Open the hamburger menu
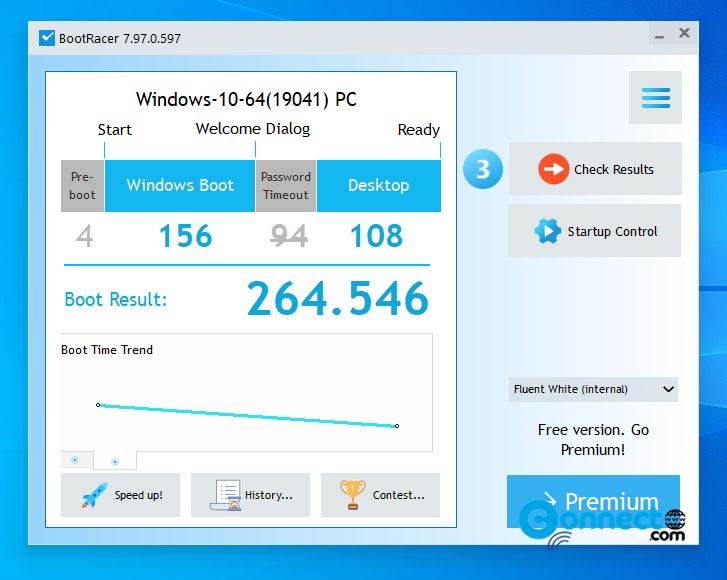The height and width of the screenshot is (580, 727). click(655, 97)
